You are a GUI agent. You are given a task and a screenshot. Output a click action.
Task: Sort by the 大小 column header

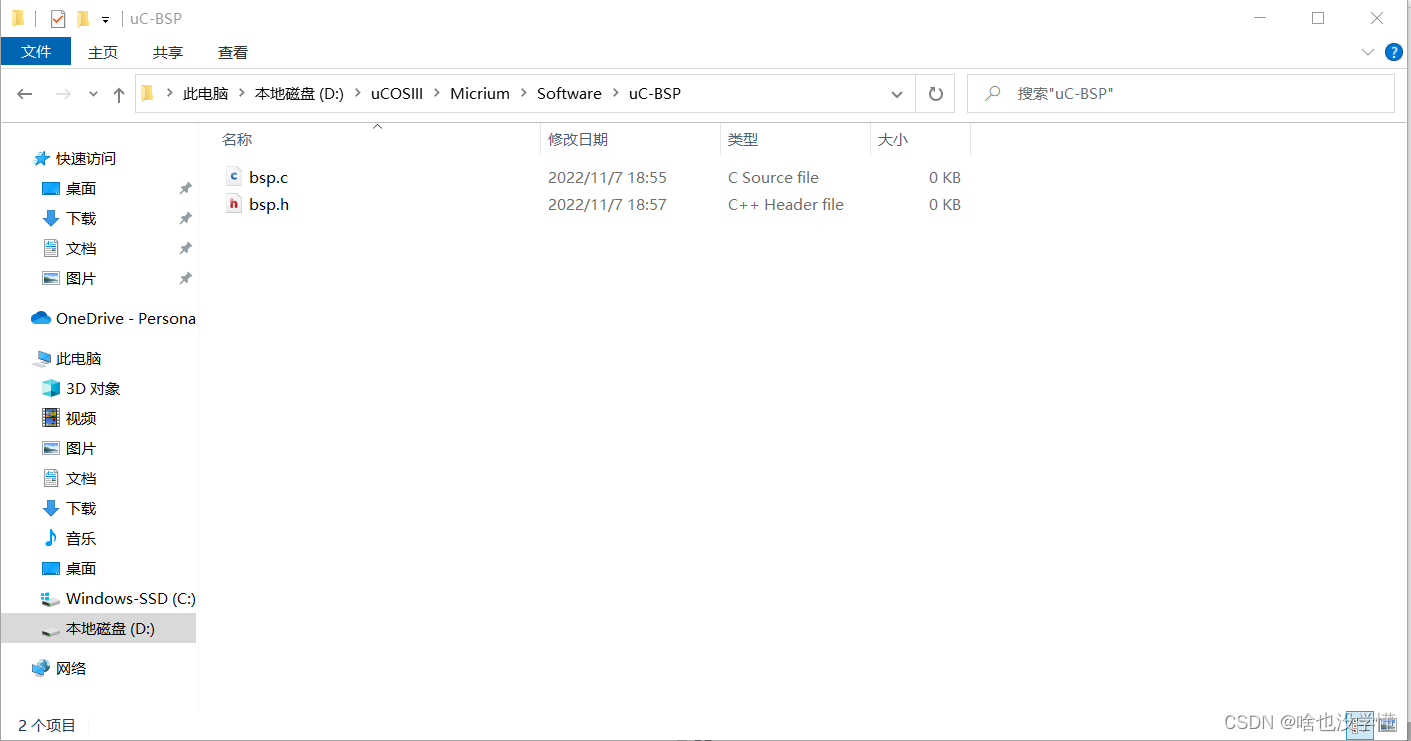(x=892, y=140)
